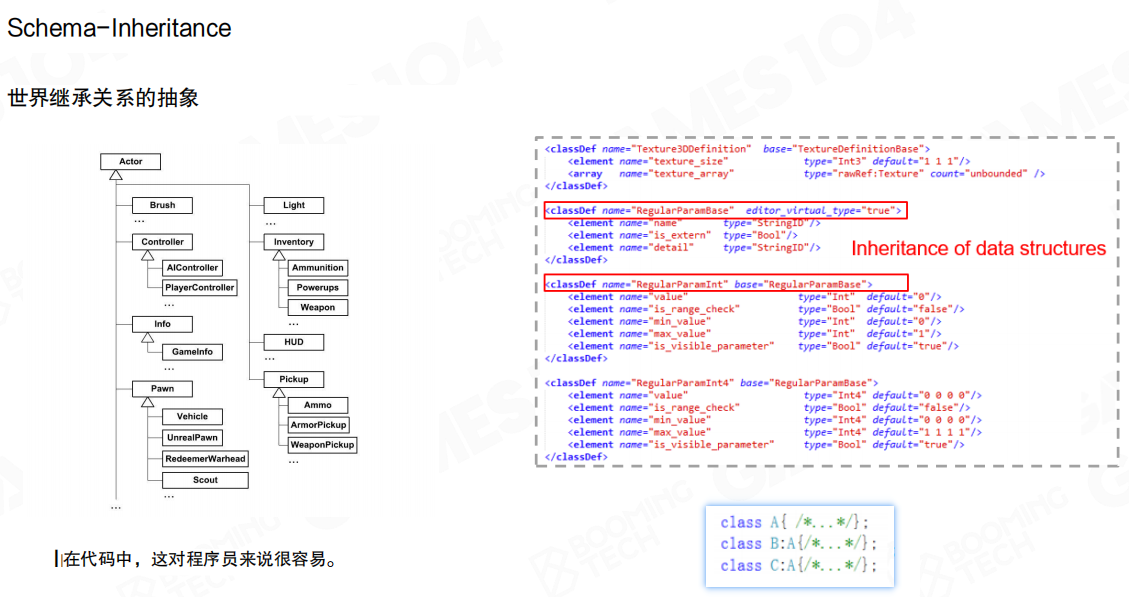Click the Schema-Inheritance slide title
Viewport: 1129px width, 597px height.
coord(119,28)
